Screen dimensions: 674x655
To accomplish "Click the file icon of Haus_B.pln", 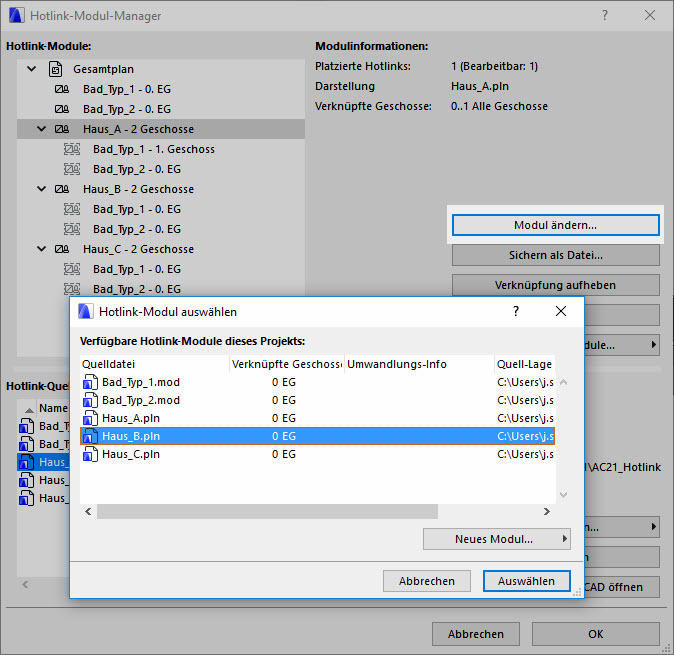I will point(90,436).
